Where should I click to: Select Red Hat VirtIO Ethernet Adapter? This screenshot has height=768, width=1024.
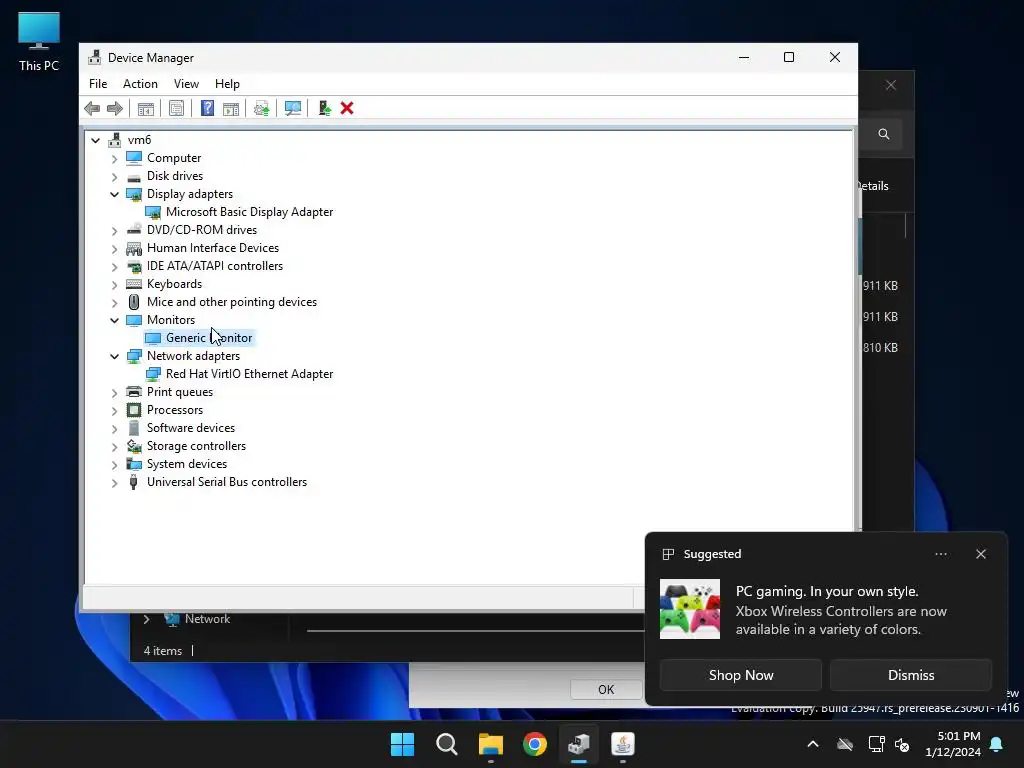pyautogui.click(x=249, y=374)
